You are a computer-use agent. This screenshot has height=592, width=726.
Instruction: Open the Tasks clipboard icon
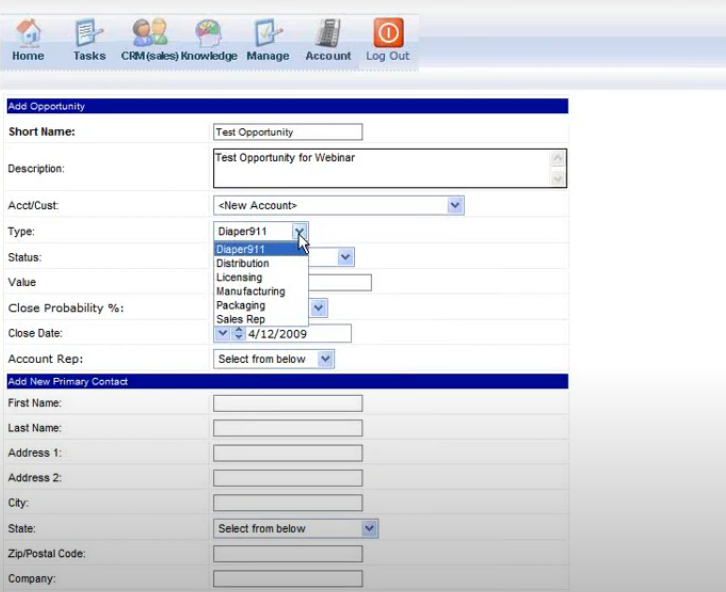tap(89, 32)
